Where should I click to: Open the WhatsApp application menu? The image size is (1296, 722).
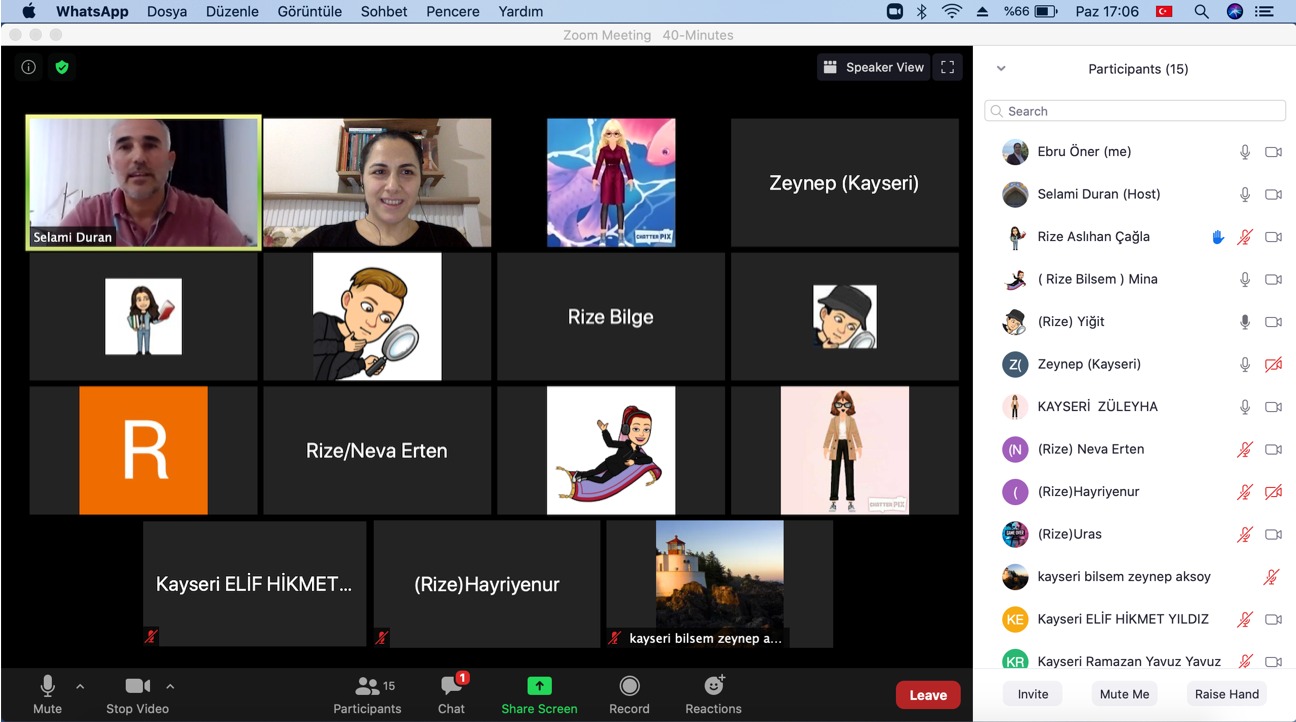[92, 12]
